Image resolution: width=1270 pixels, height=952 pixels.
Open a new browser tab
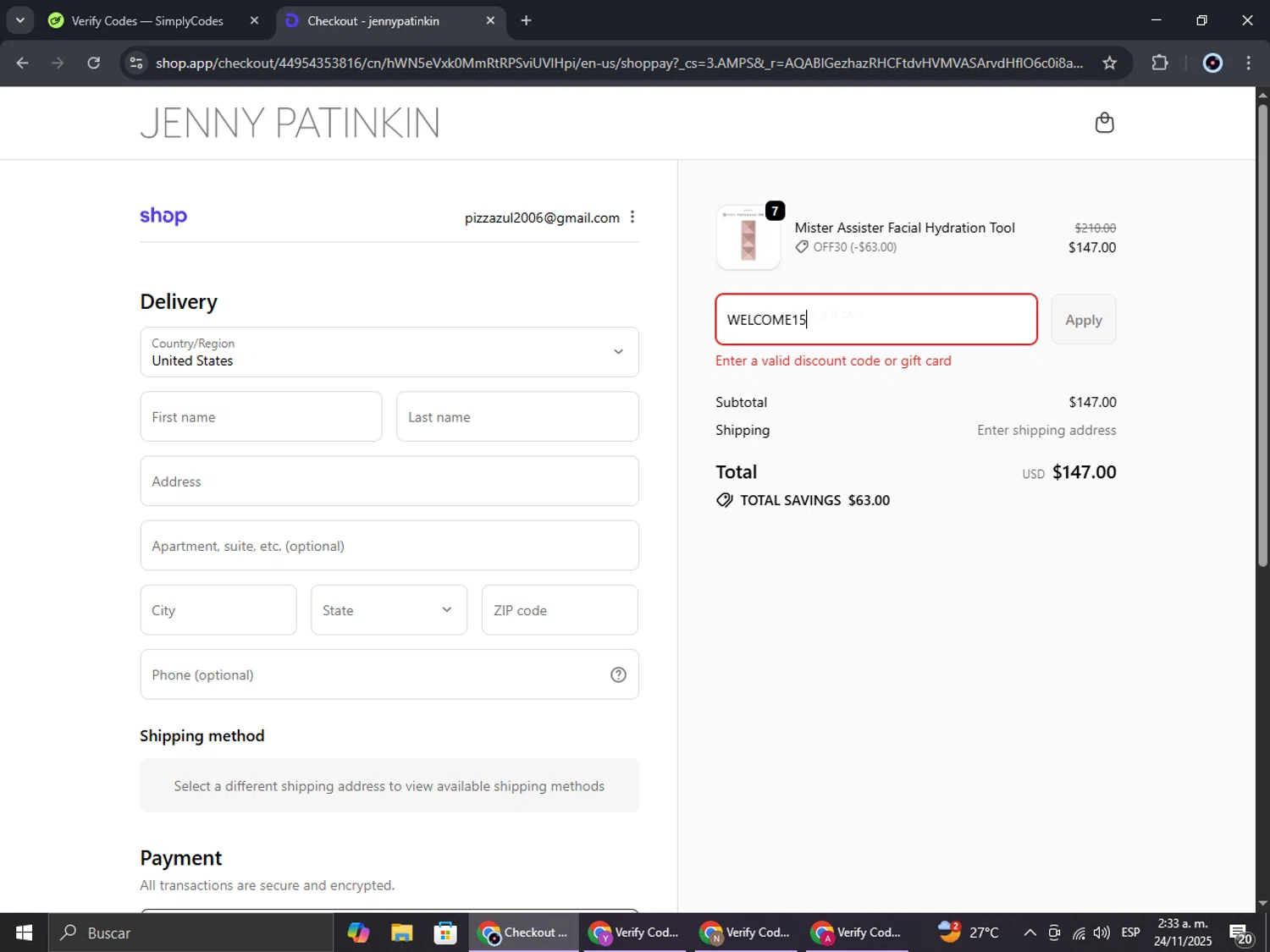pos(527,20)
